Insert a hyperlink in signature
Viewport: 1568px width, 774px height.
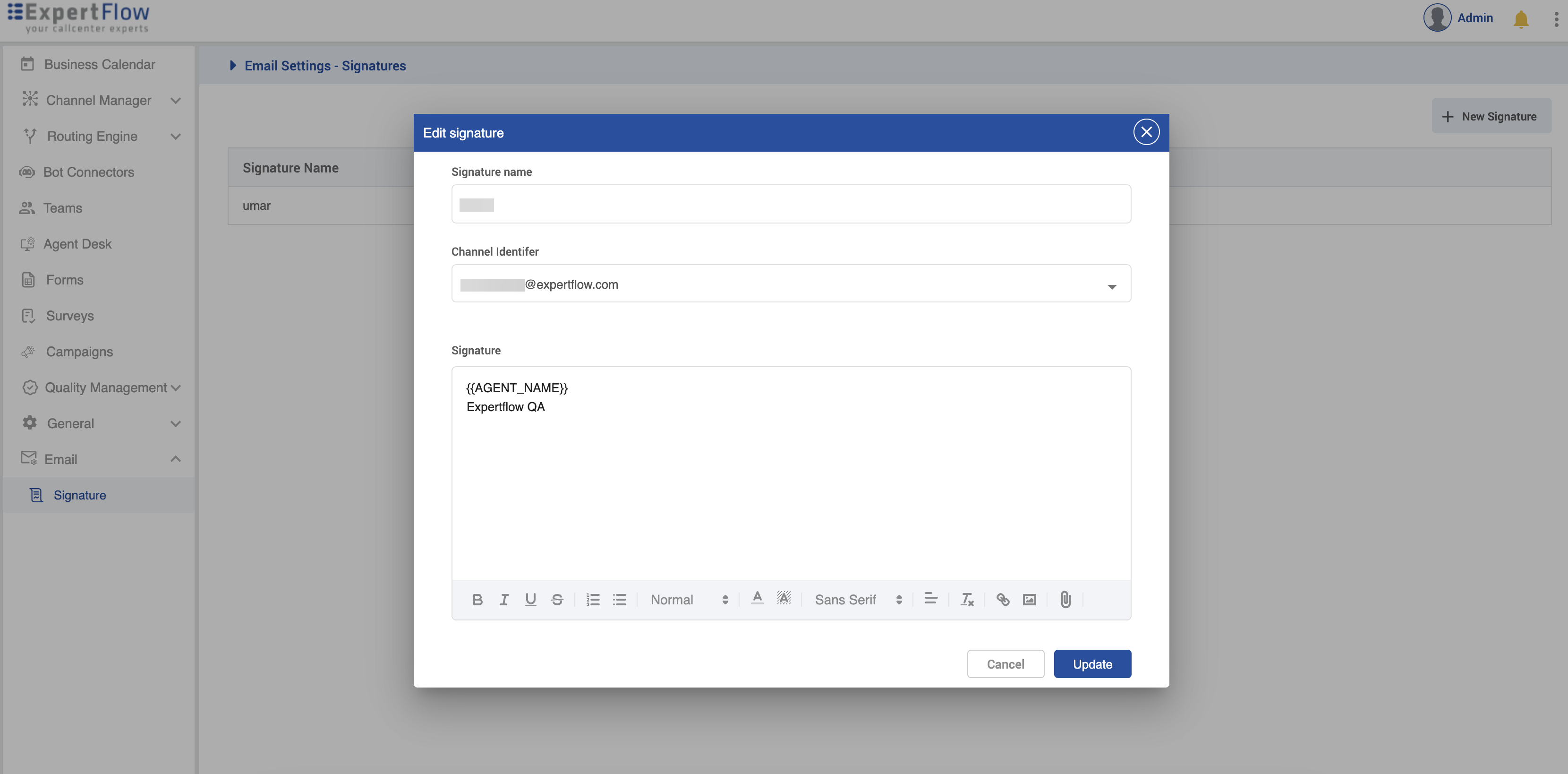1003,599
